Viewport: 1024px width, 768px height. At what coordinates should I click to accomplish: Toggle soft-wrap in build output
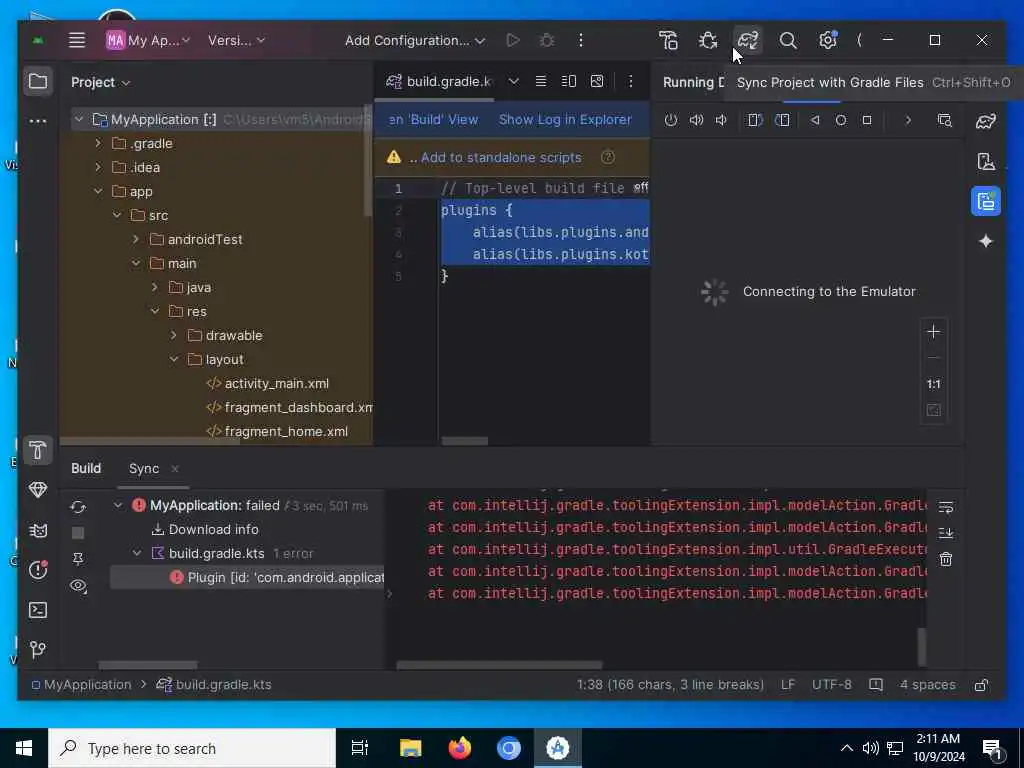[946, 507]
